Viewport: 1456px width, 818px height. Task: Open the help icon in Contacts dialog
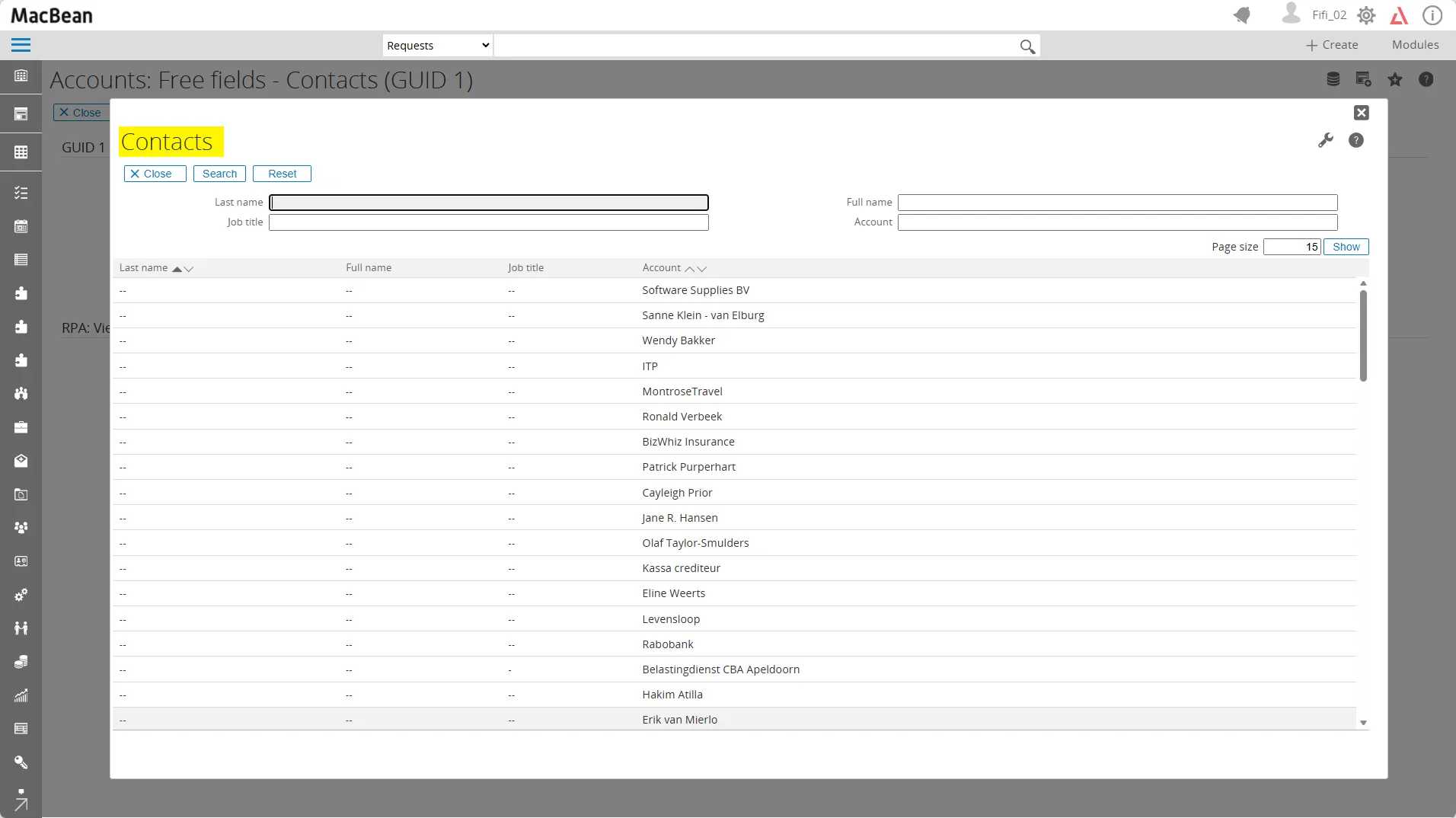pyautogui.click(x=1356, y=140)
